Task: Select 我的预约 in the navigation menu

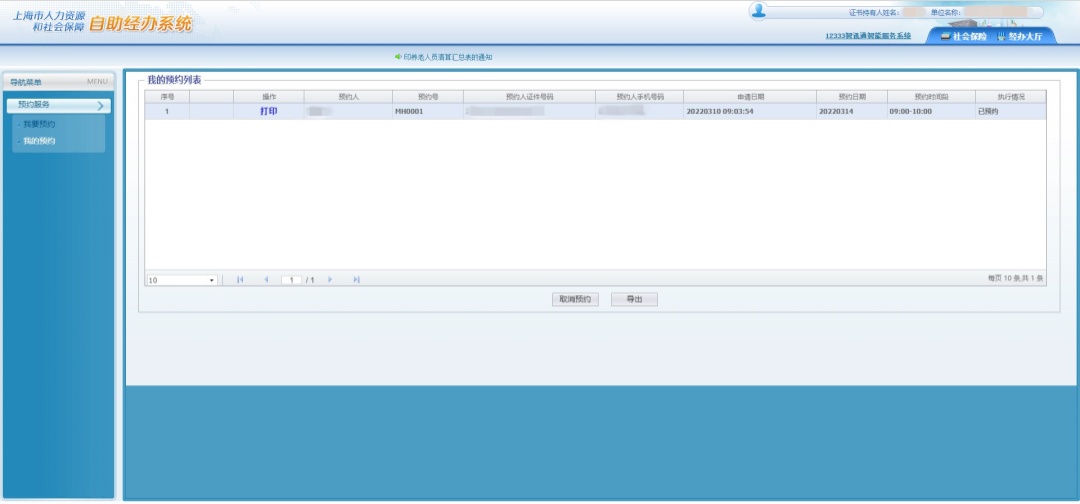Action: pos(40,141)
